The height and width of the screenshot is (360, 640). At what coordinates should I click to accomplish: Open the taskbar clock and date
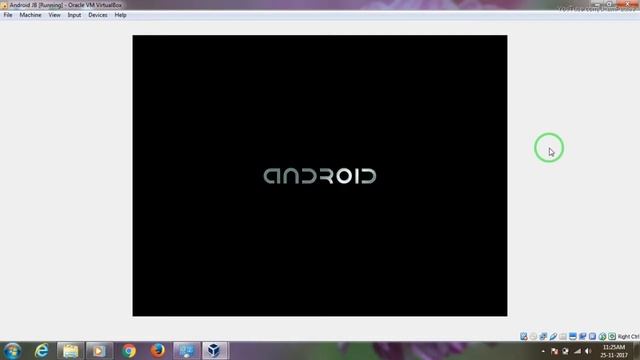614,351
